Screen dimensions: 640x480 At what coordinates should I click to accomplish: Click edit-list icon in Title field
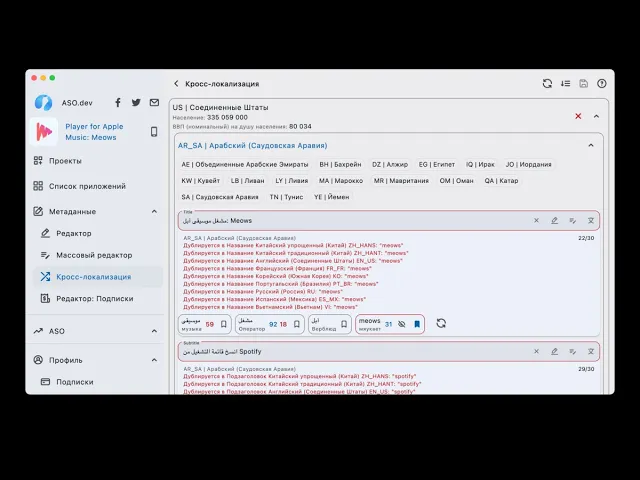(x=573, y=220)
